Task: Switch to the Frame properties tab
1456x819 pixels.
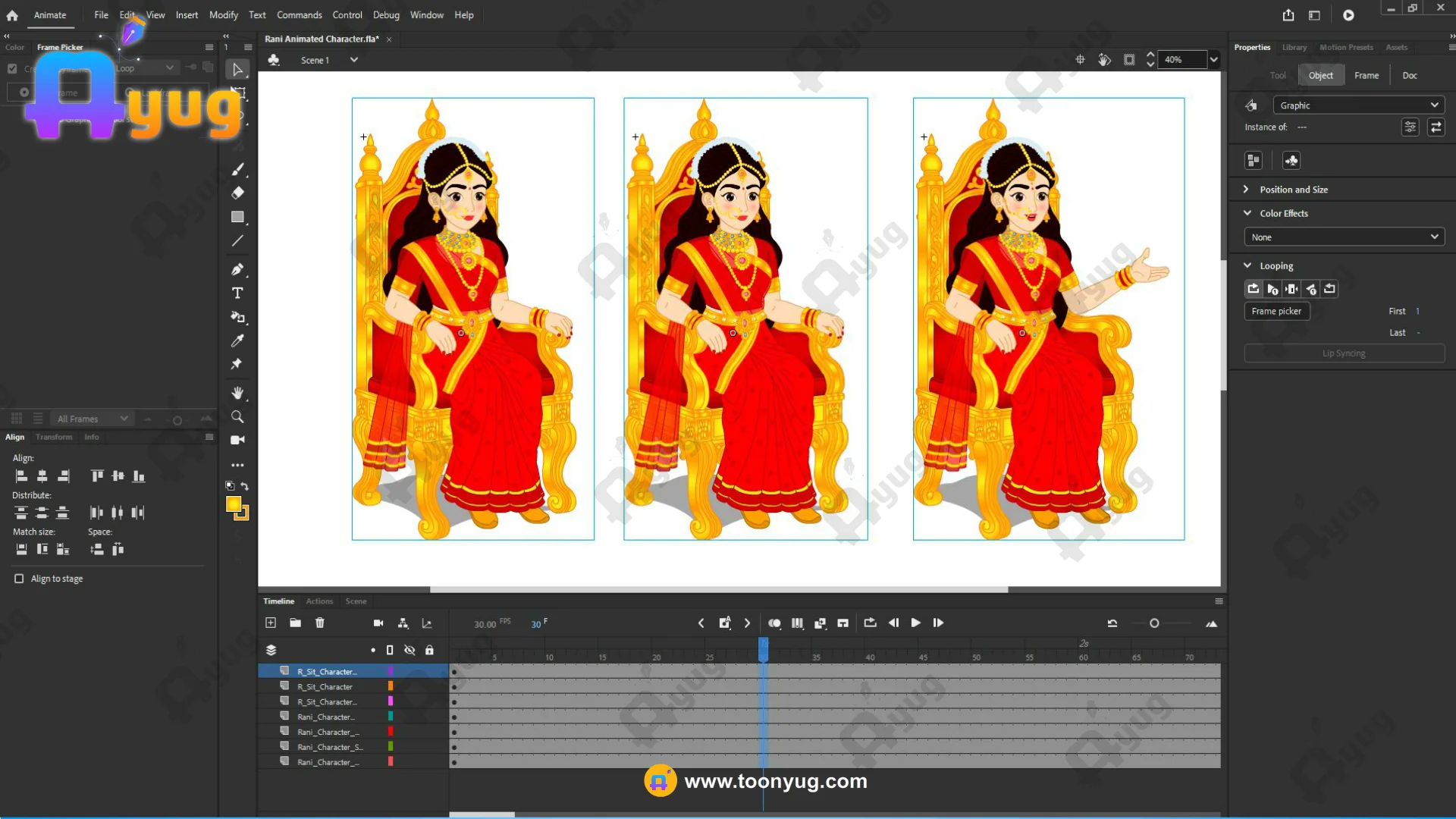Action: click(x=1366, y=75)
